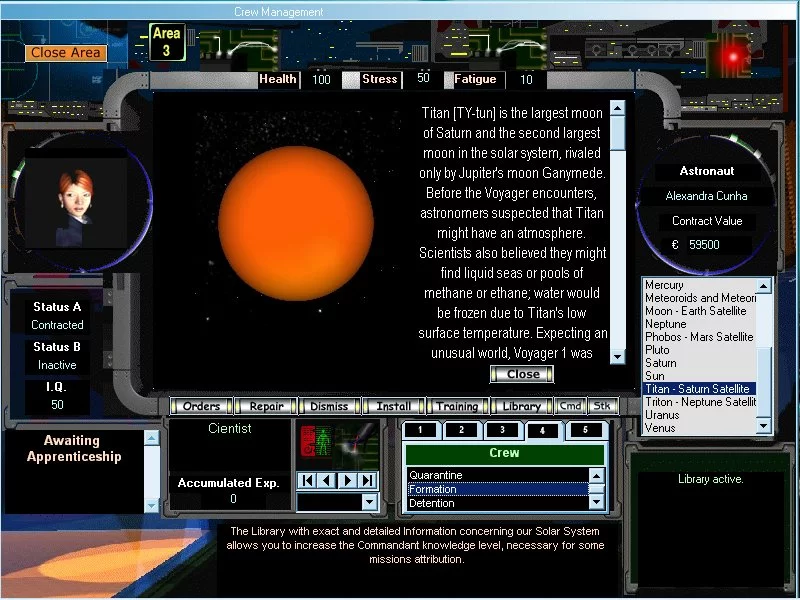Grab the Titan description scrollbar thumb
The width and height of the screenshot is (800, 600).
(x=617, y=133)
